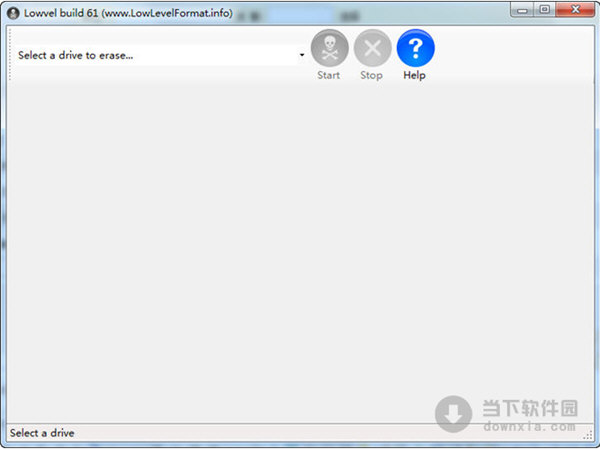This screenshot has width=600, height=449.
Task: Minimize the Lowvel window
Action: coord(523,9)
